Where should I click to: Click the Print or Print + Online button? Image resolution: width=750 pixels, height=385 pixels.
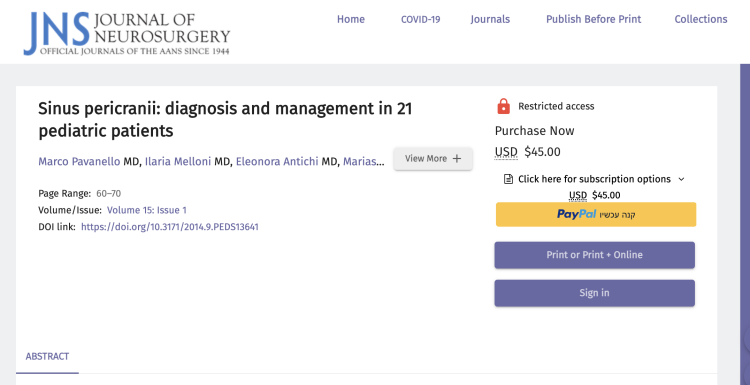(x=595, y=255)
